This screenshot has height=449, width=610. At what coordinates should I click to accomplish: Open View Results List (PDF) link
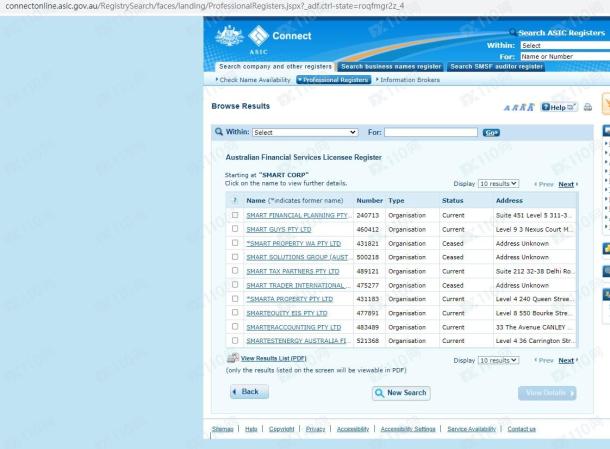pos(273,358)
